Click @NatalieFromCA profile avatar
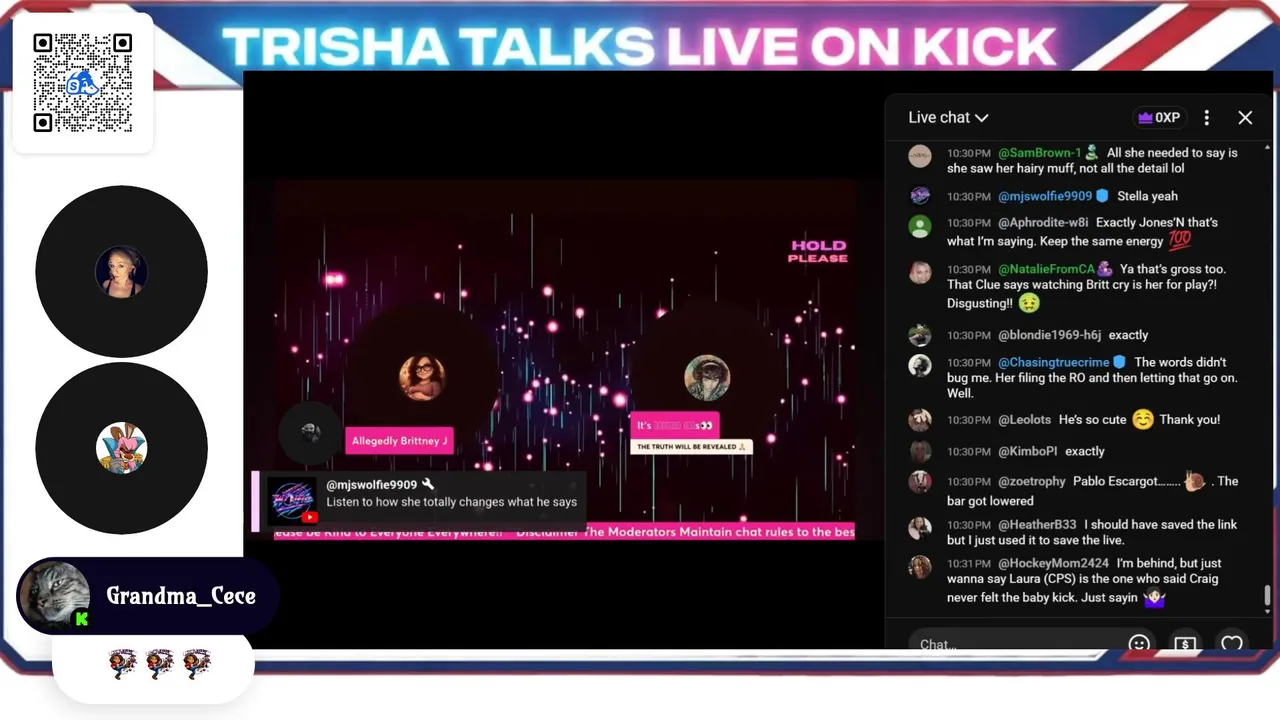The height and width of the screenshot is (720, 1280). [920, 272]
